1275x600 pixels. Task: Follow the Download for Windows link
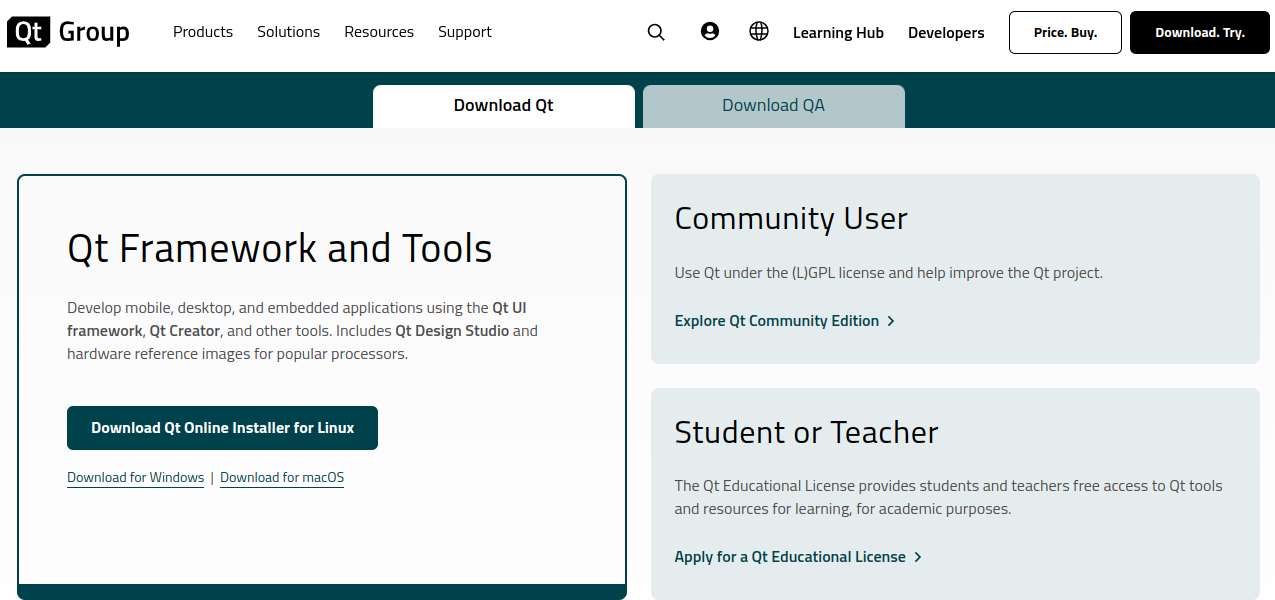(135, 478)
